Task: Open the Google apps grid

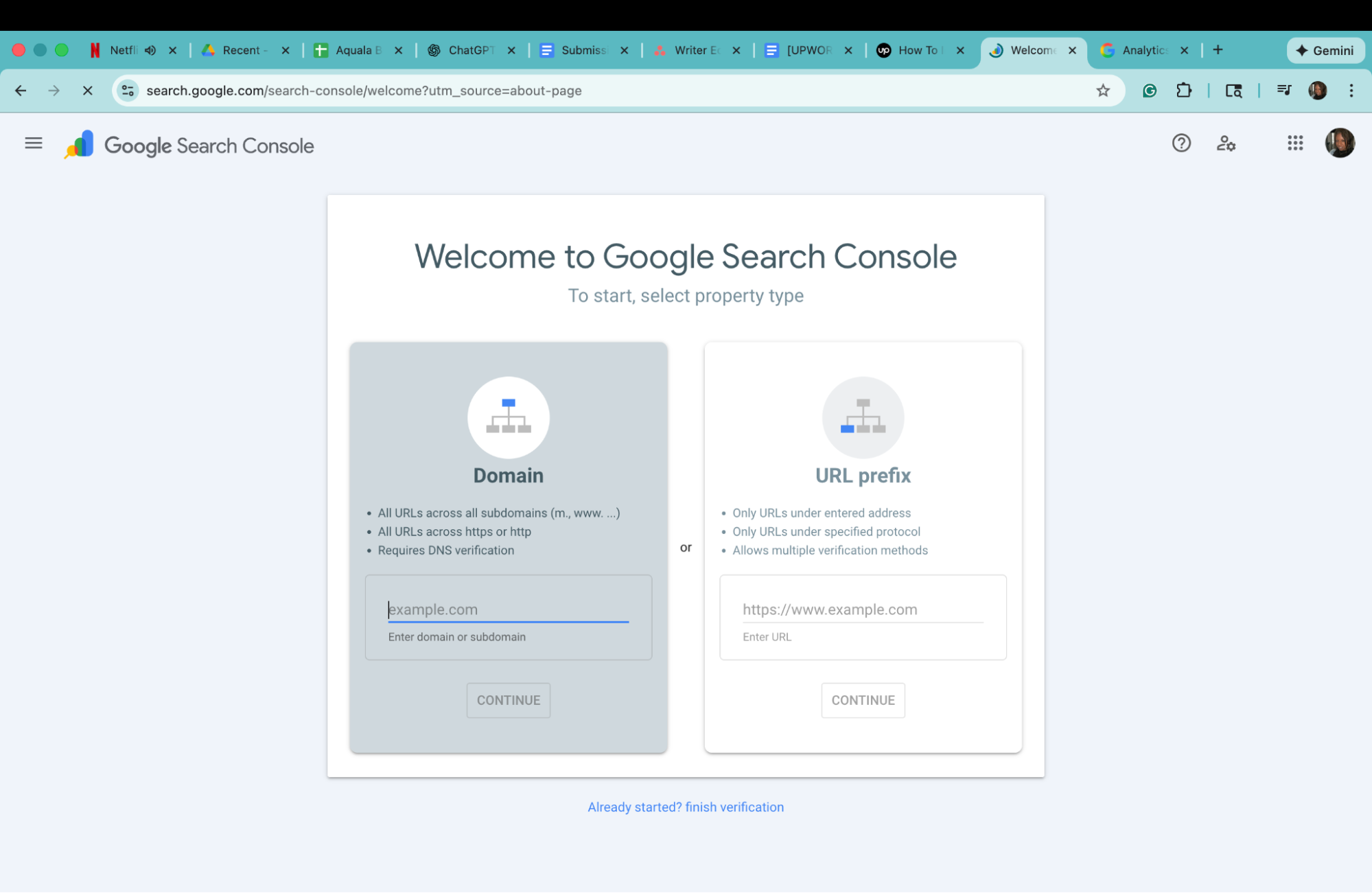Action: [1294, 143]
